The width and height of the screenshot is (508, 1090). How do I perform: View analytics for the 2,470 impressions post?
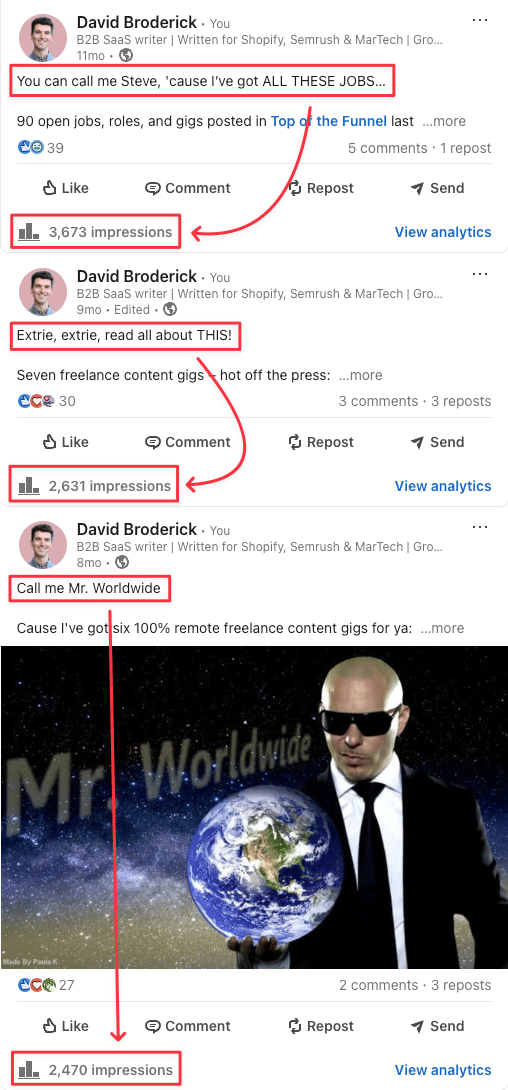[x=443, y=1070]
